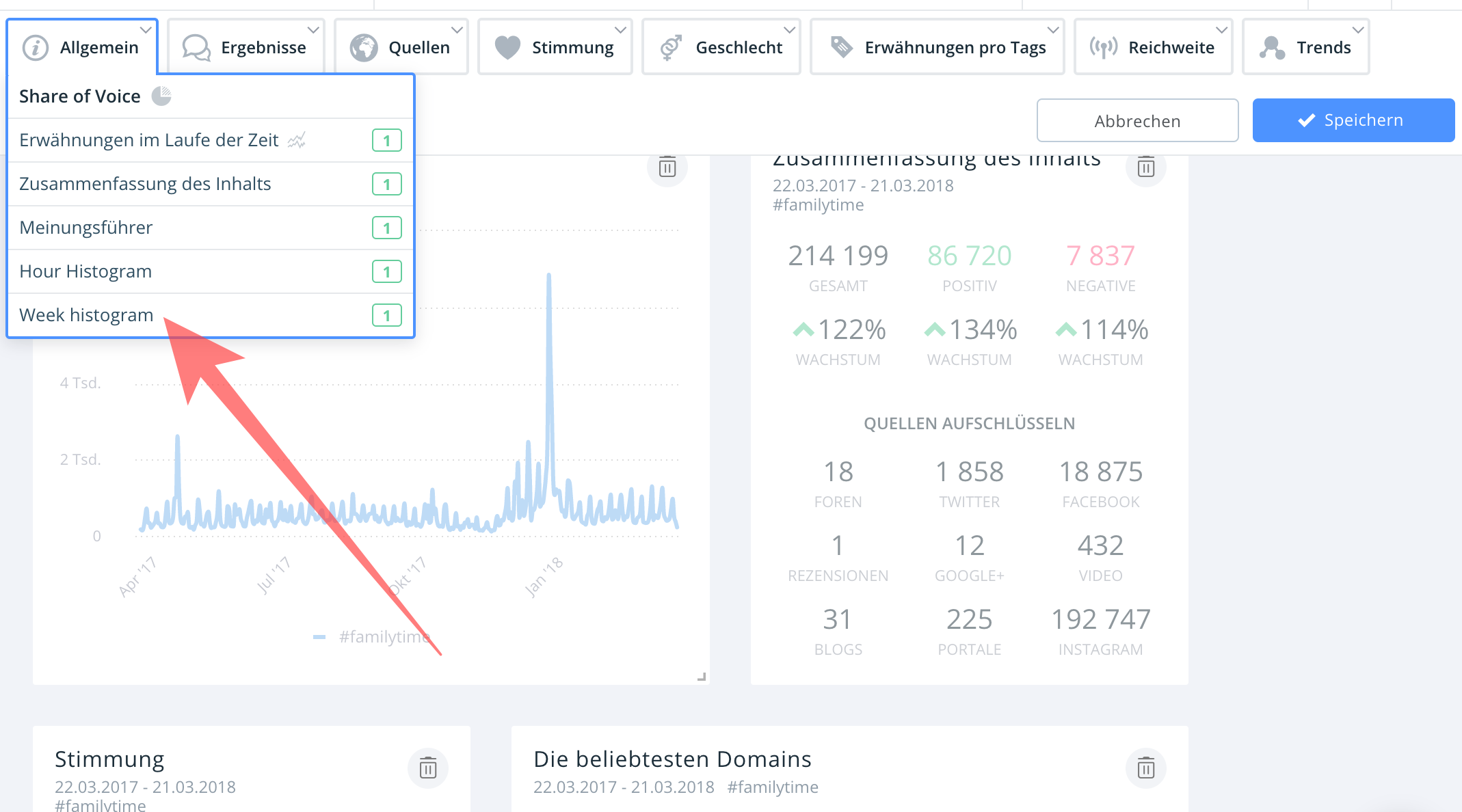Screen dimensions: 1462x812
Task: Toggle the Hour Histogram count box
Action: (x=386, y=272)
